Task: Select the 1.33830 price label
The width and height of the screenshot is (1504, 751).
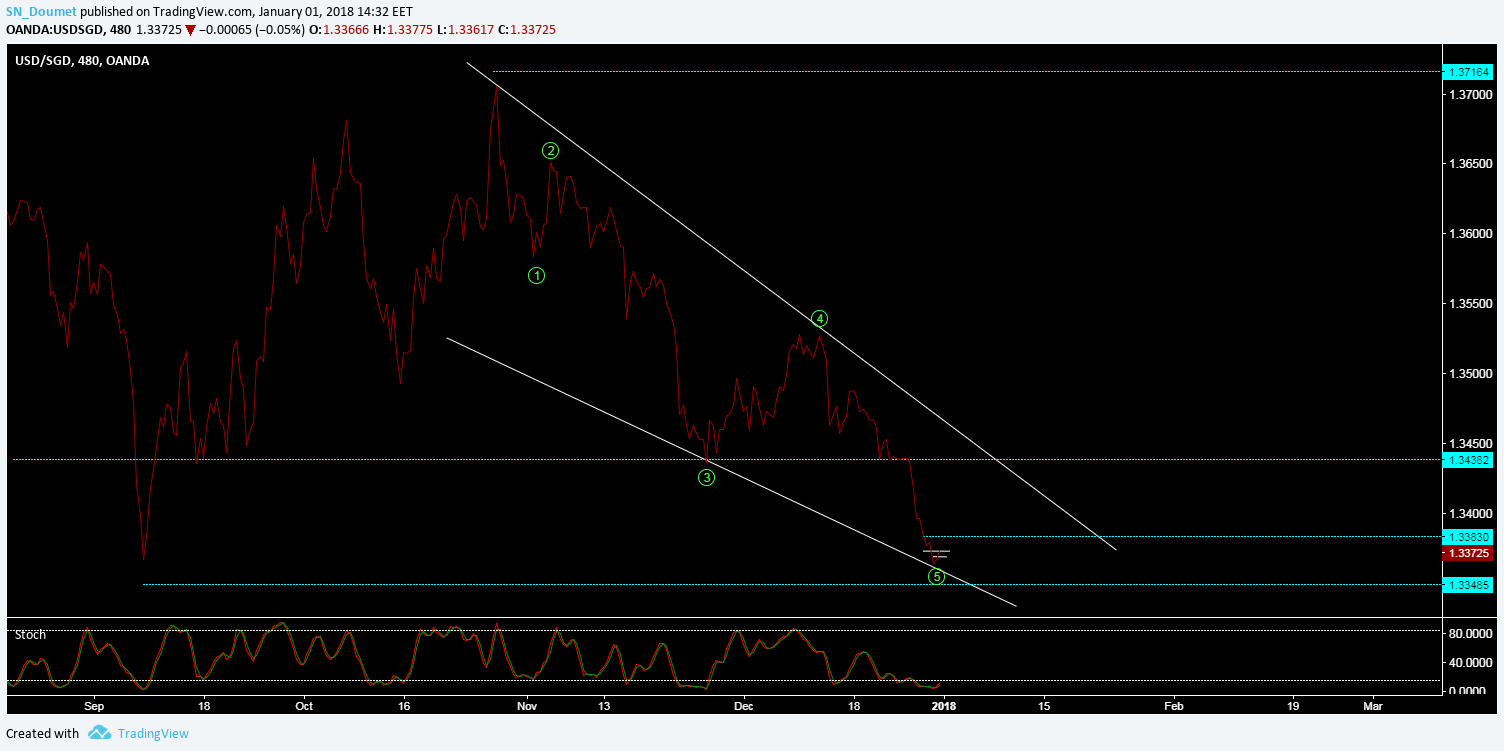Action: click(x=1469, y=537)
